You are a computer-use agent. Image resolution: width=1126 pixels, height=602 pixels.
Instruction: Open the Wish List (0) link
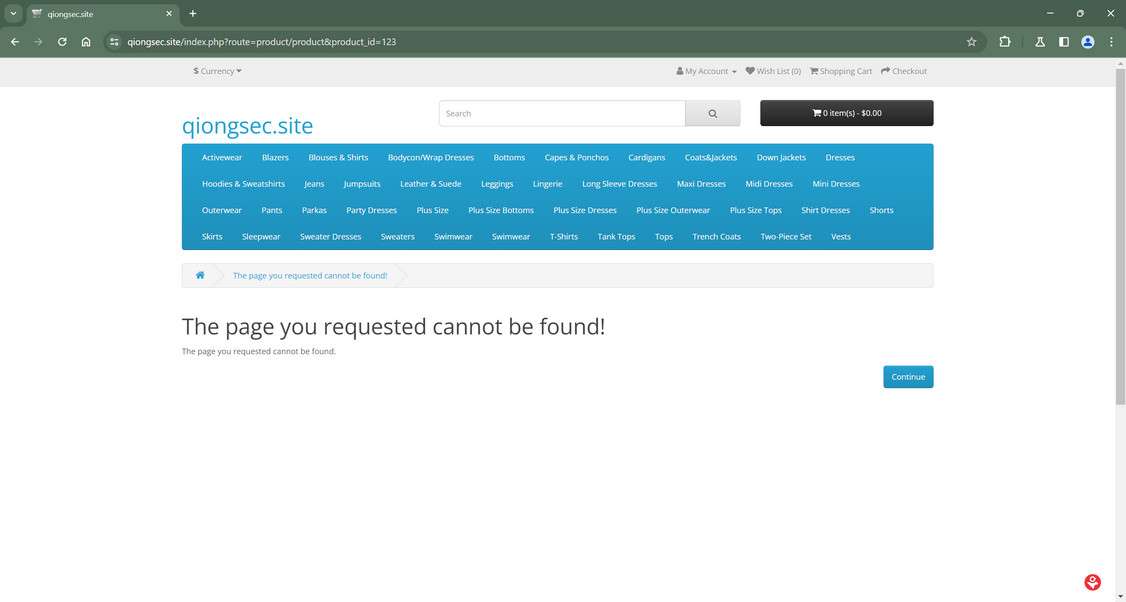tap(780, 71)
